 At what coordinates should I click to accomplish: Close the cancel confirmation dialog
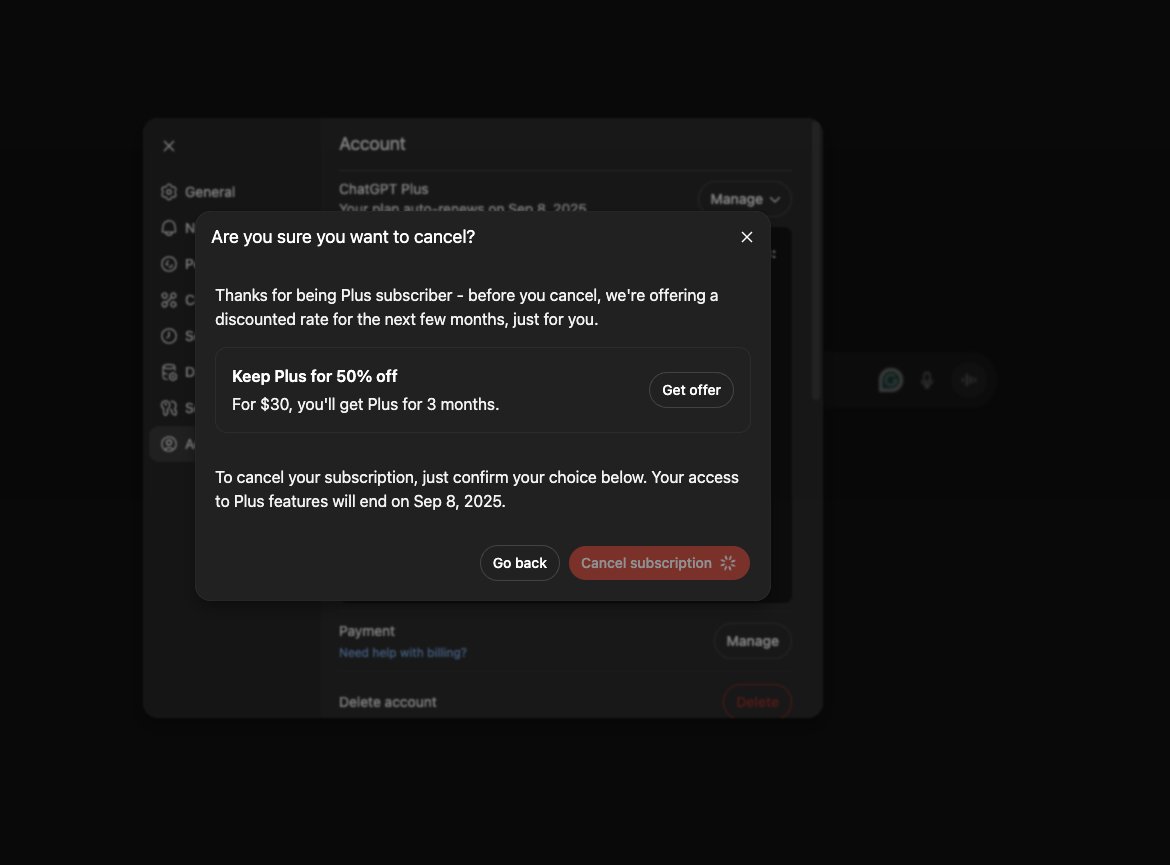[x=746, y=237]
